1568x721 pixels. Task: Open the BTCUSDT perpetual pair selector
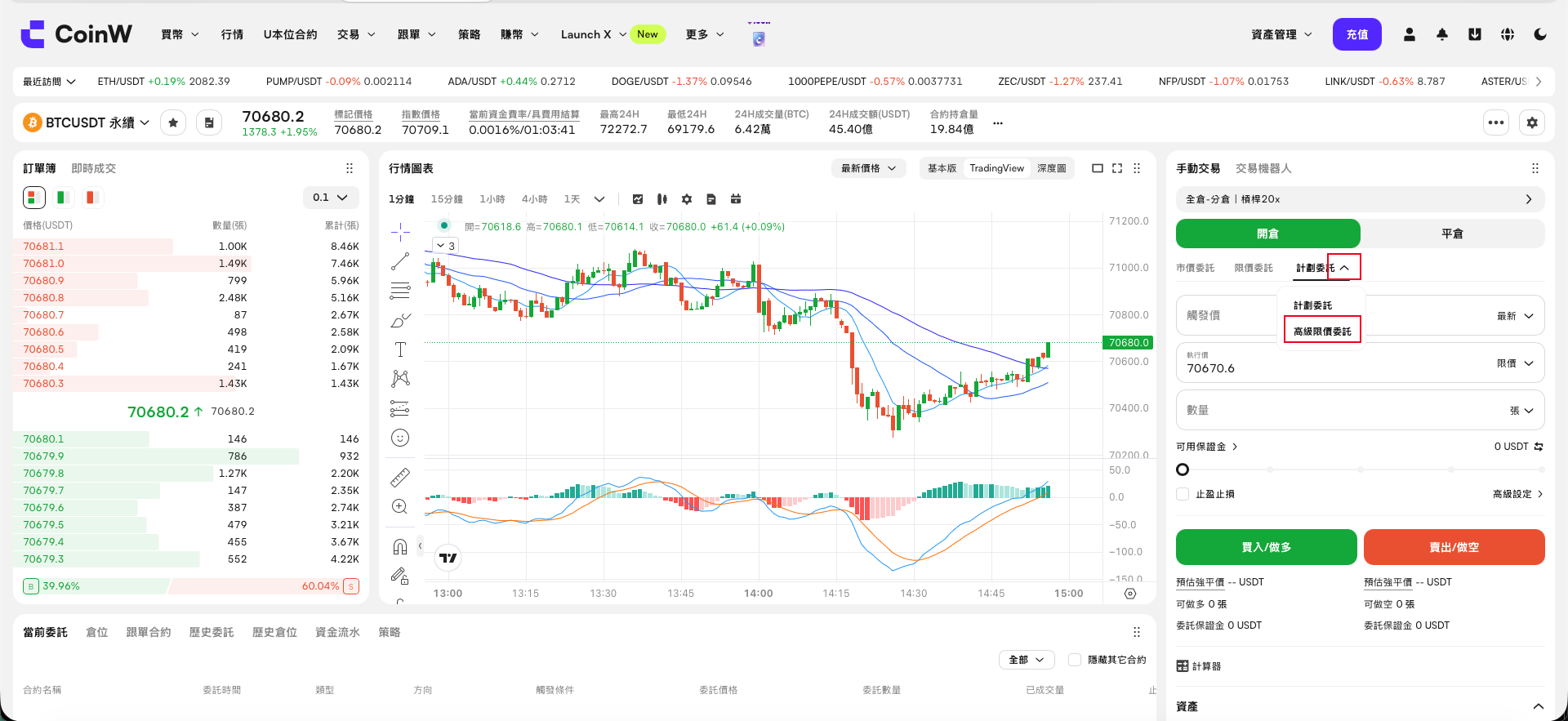click(87, 122)
